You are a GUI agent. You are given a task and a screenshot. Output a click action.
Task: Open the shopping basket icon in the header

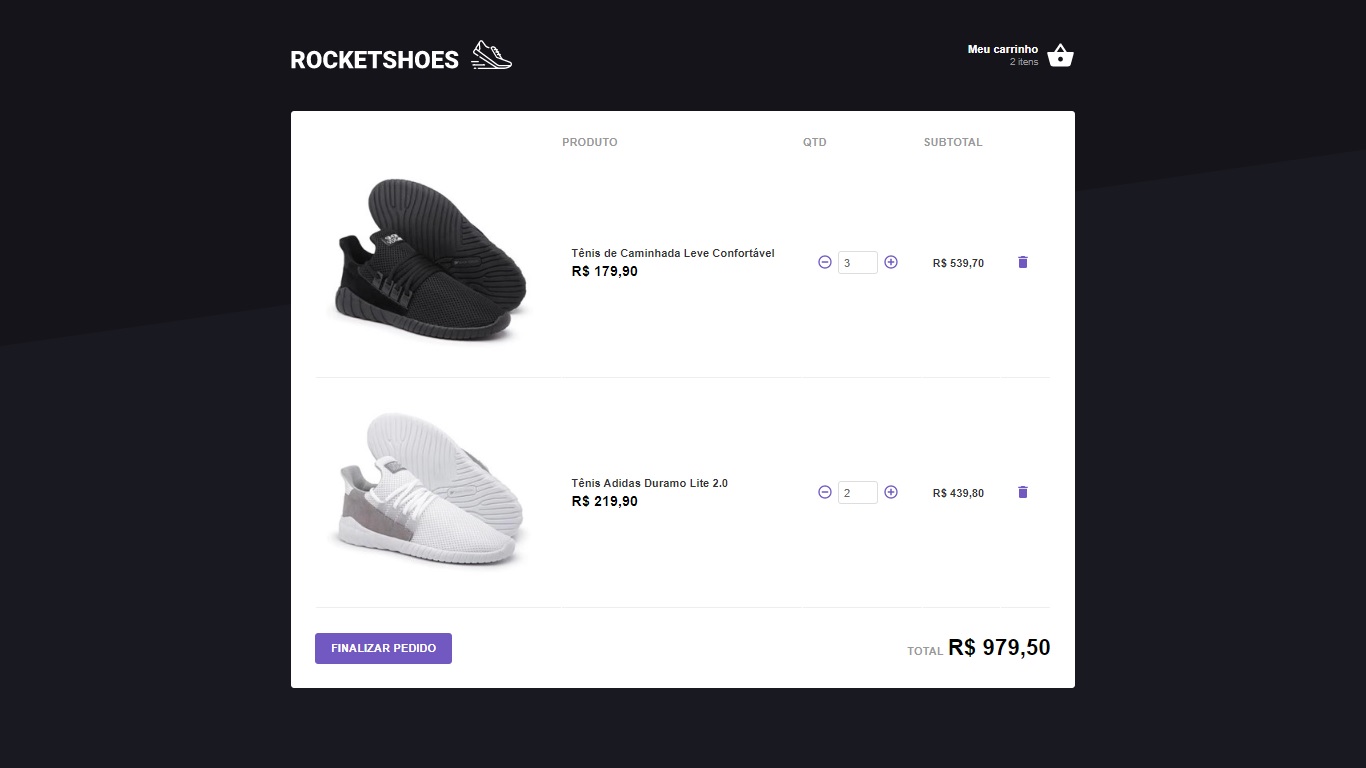(1058, 54)
